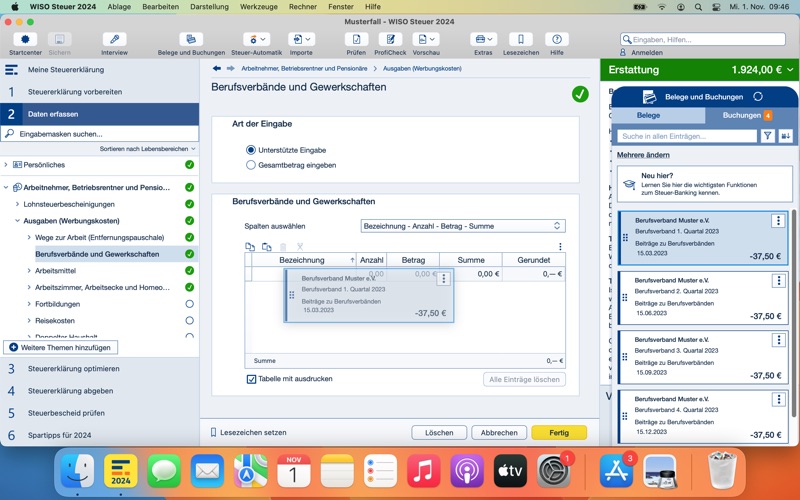Click the Eingaben, Hilfen search field
This screenshot has width=800, height=500.
click(x=703, y=39)
